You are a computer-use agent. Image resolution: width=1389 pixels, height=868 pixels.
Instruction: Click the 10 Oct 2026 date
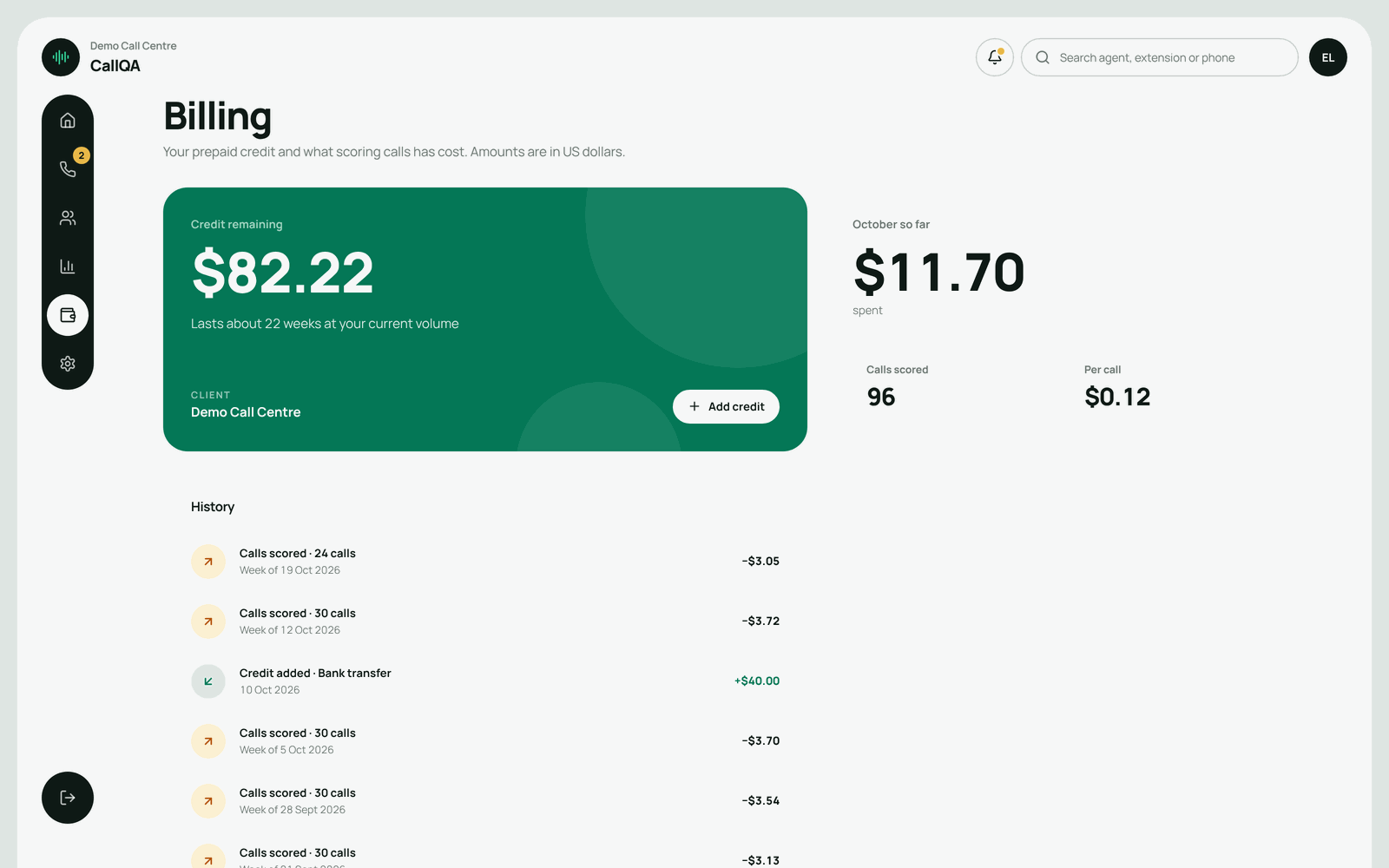click(x=270, y=690)
